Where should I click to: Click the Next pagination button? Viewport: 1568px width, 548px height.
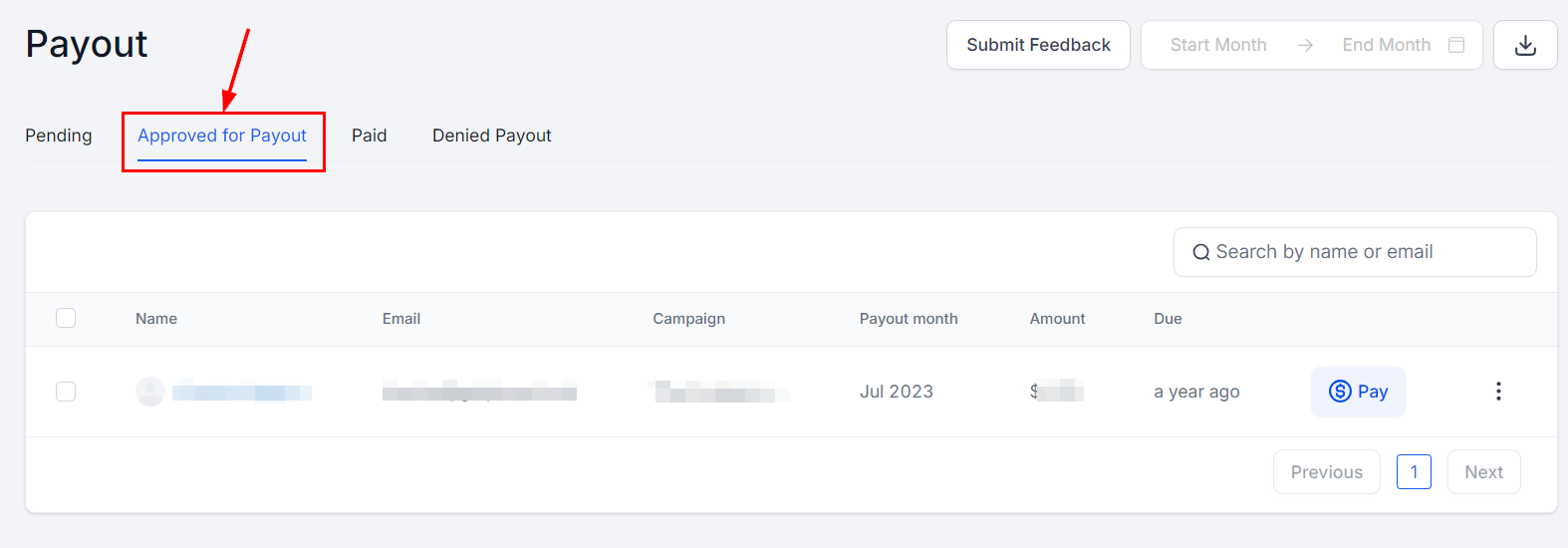tap(1483, 472)
